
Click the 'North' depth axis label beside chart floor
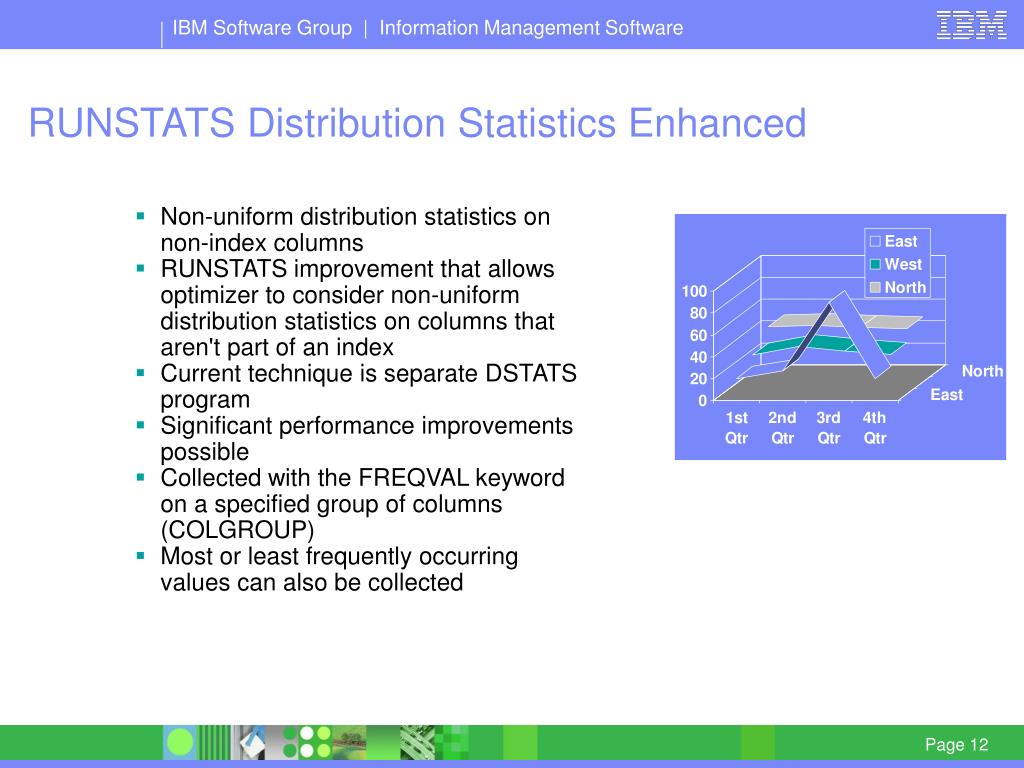click(x=982, y=371)
